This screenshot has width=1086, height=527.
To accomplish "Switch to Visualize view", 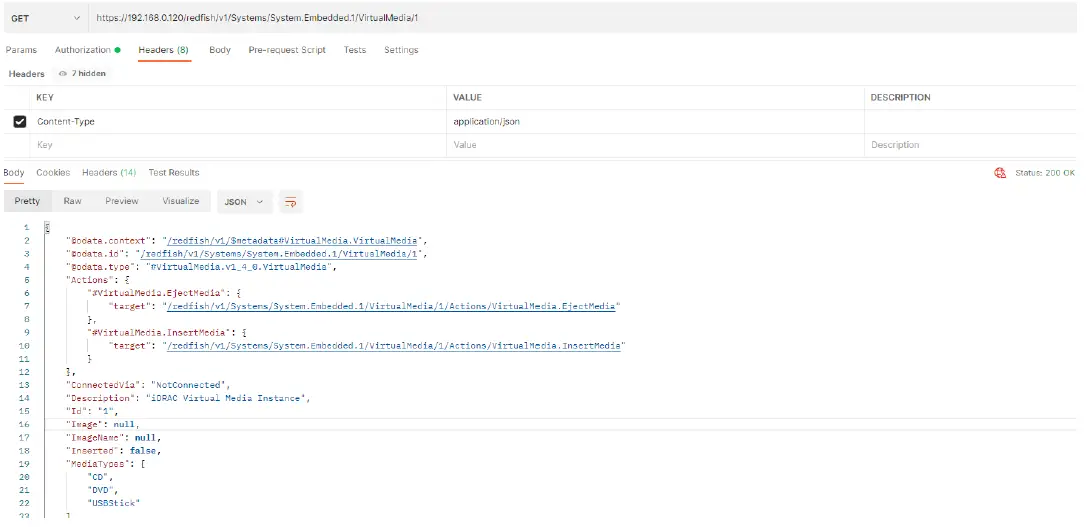I will [x=181, y=202].
